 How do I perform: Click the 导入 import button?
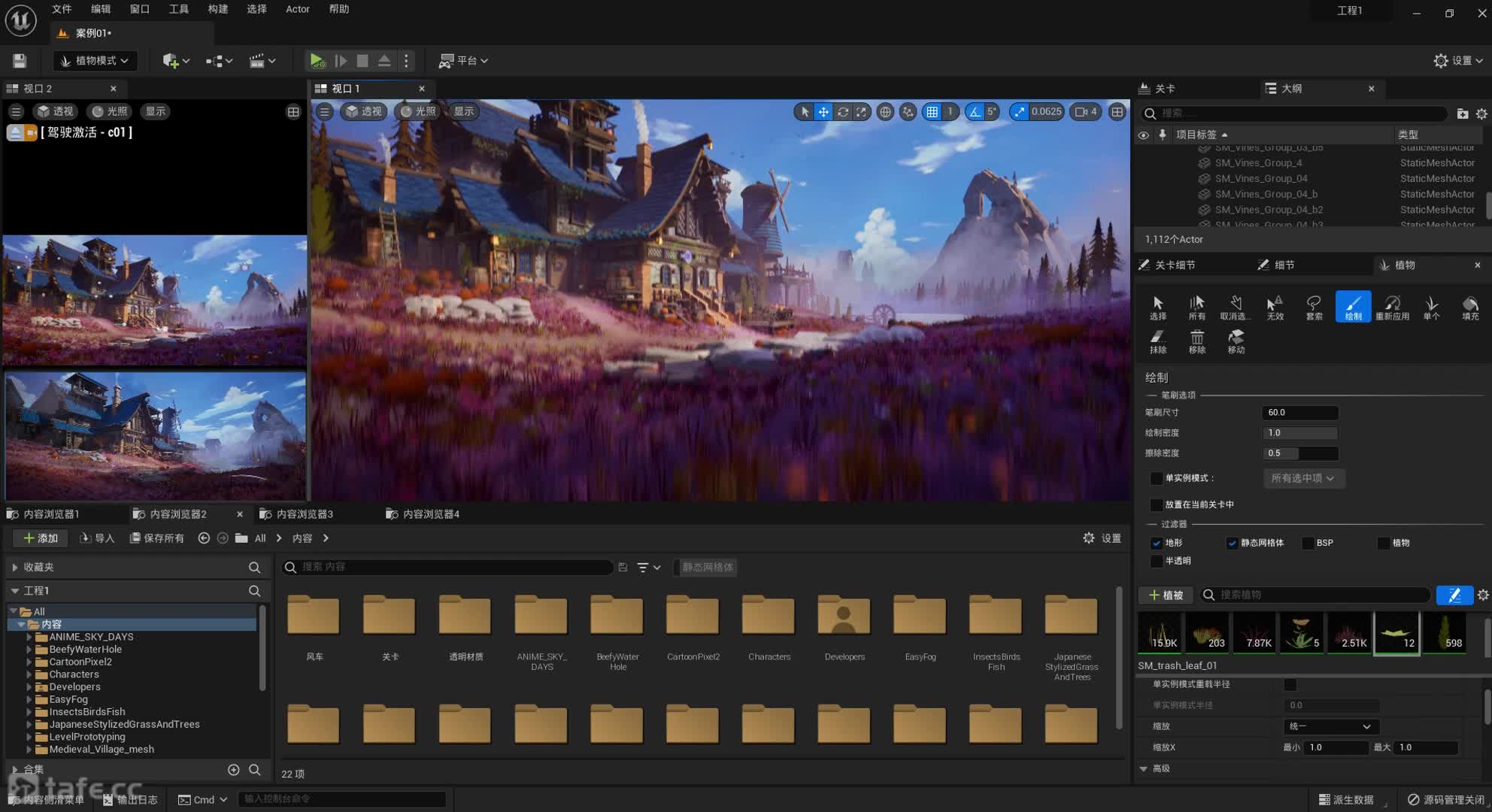pos(97,538)
